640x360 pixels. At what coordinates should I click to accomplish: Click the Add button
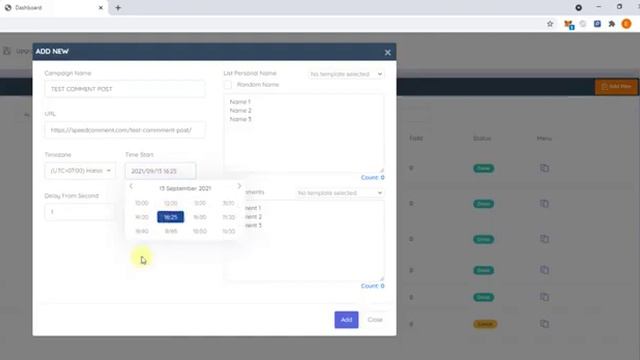click(346, 320)
